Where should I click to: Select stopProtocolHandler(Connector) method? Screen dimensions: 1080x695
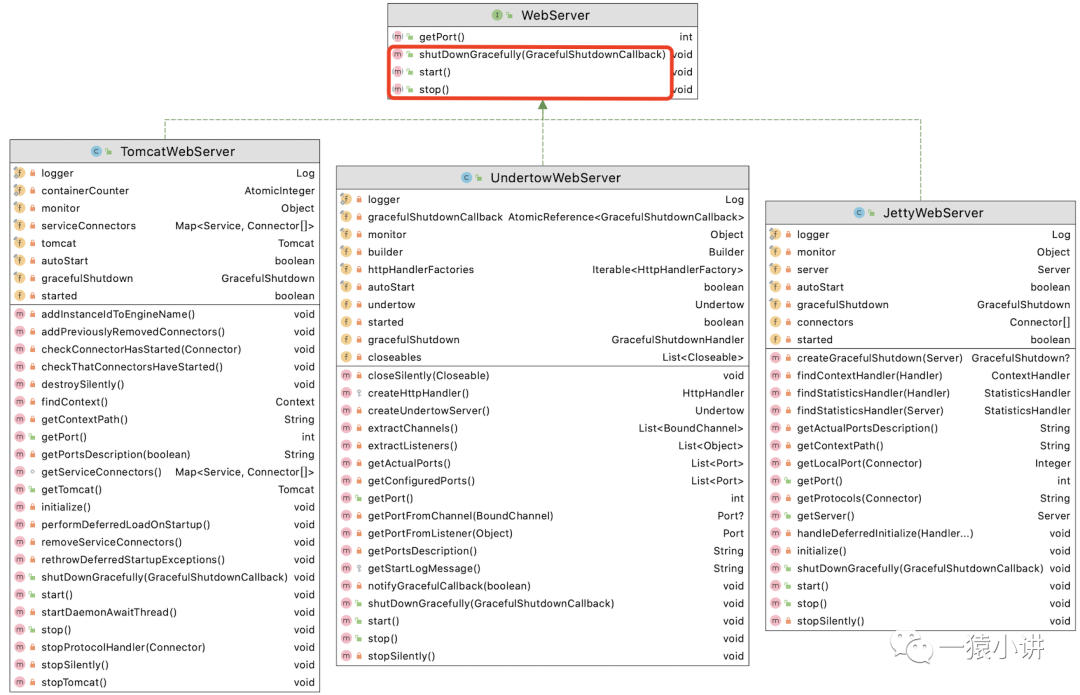coord(165,647)
